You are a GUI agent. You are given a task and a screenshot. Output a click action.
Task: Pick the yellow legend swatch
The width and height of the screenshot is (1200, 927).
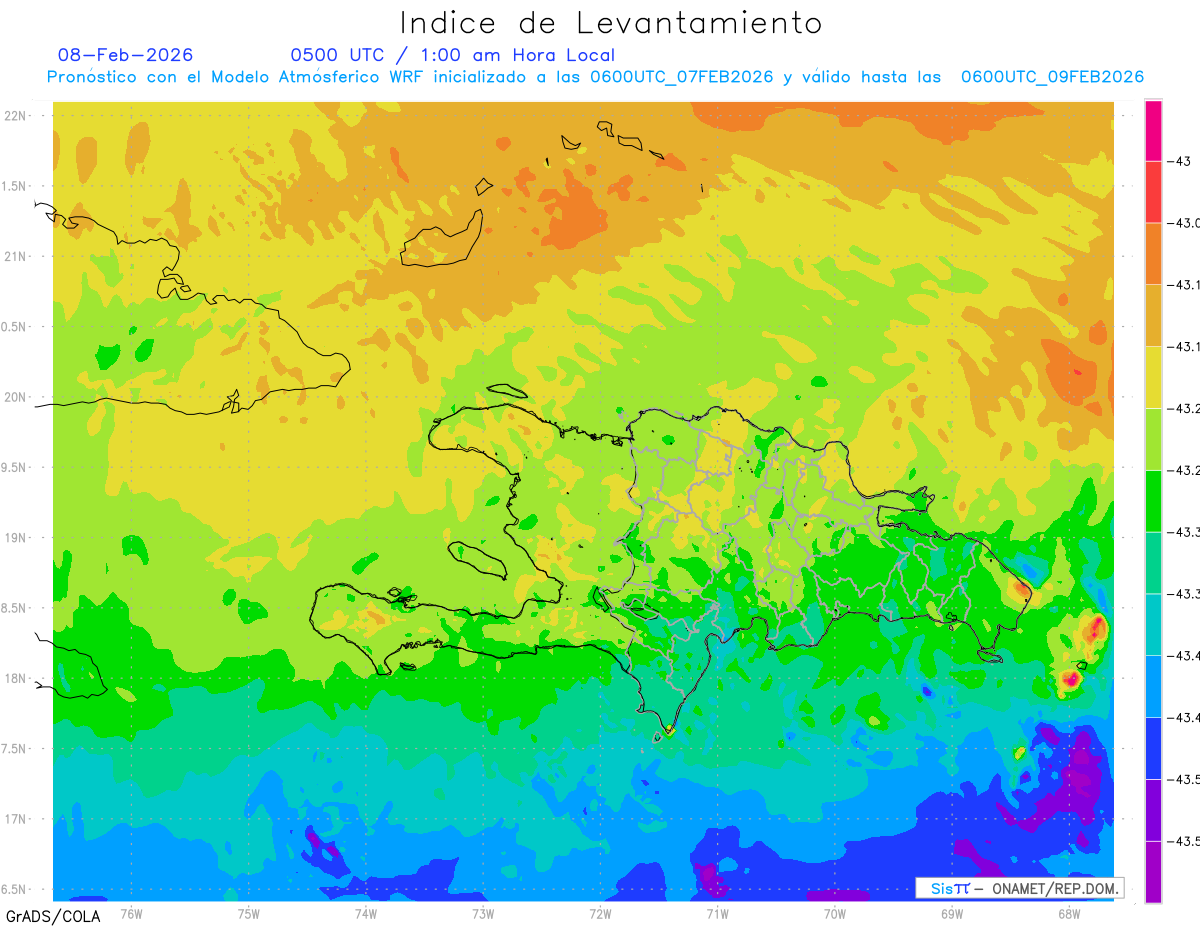pyautogui.click(x=1153, y=378)
